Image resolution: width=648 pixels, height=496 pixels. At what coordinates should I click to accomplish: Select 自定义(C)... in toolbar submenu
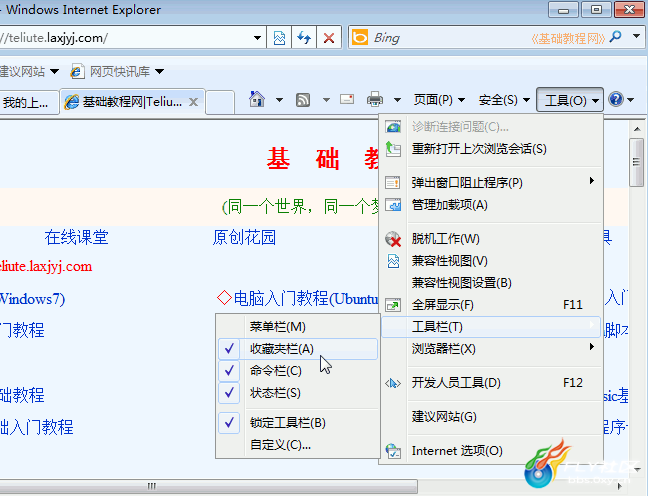[298, 445]
